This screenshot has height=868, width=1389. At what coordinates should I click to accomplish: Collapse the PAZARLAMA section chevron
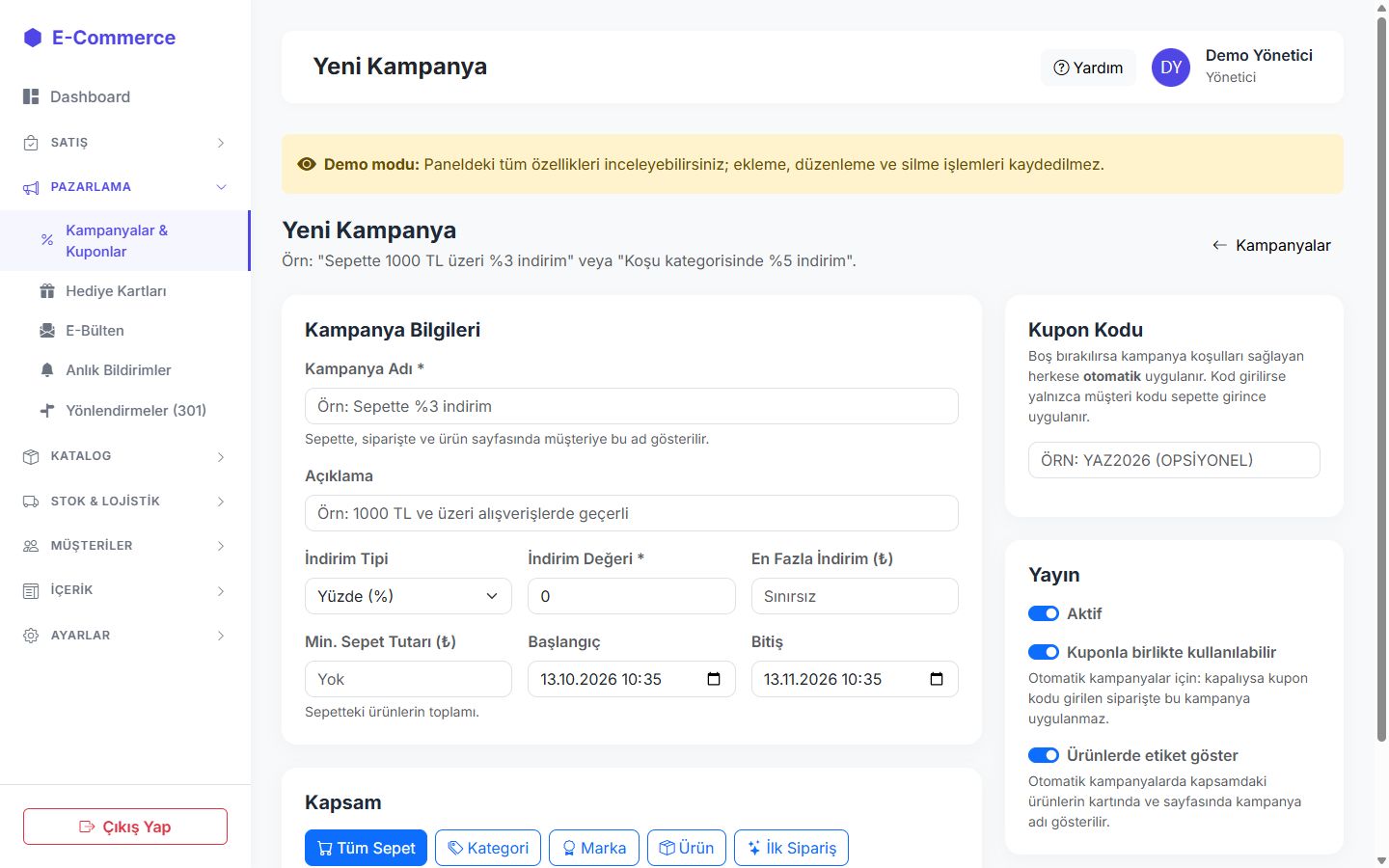221,187
